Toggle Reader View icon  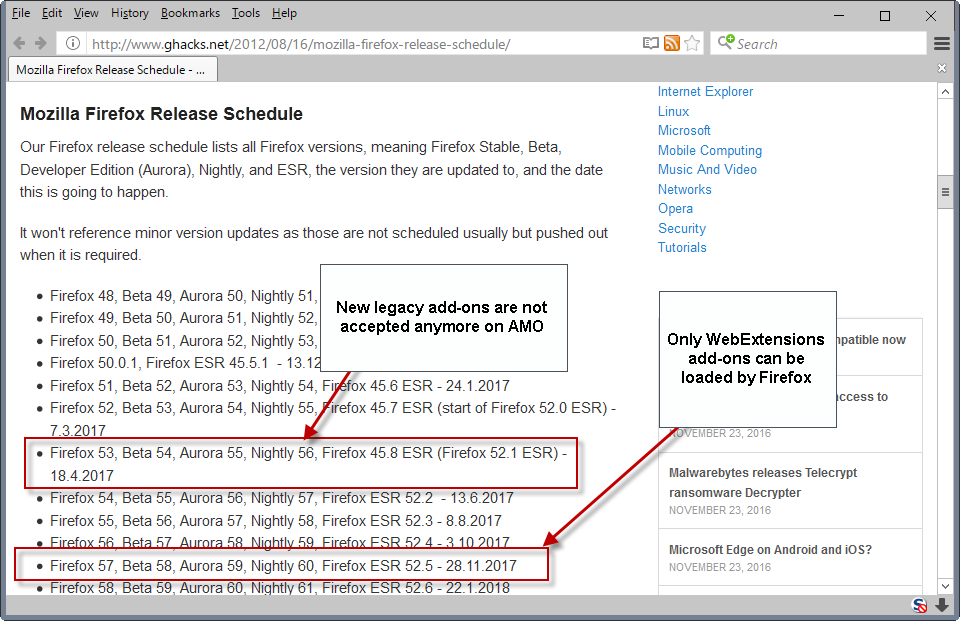pyautogui.click(x=650, y=43)
